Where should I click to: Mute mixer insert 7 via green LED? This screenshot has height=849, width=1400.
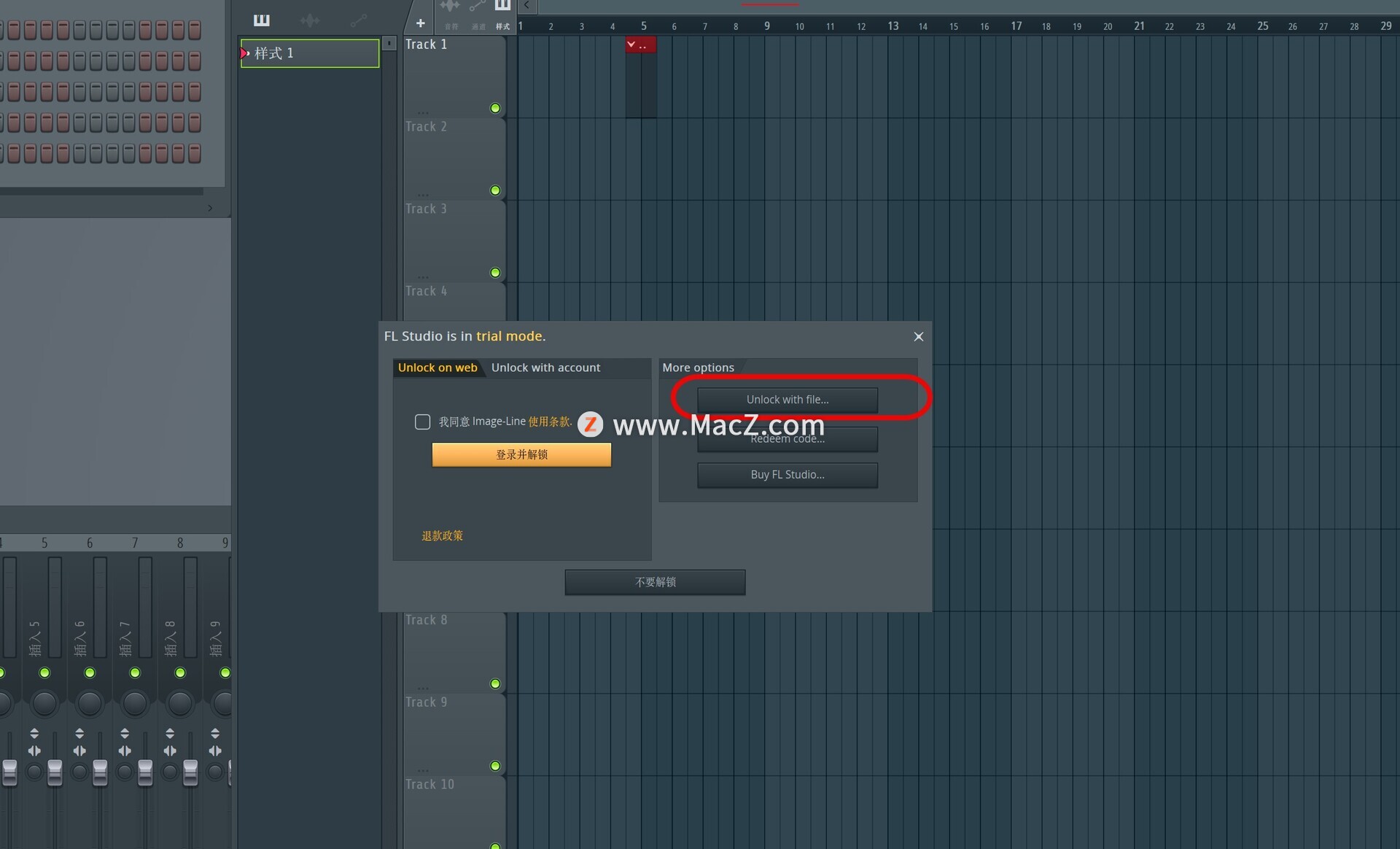point(135,672)
